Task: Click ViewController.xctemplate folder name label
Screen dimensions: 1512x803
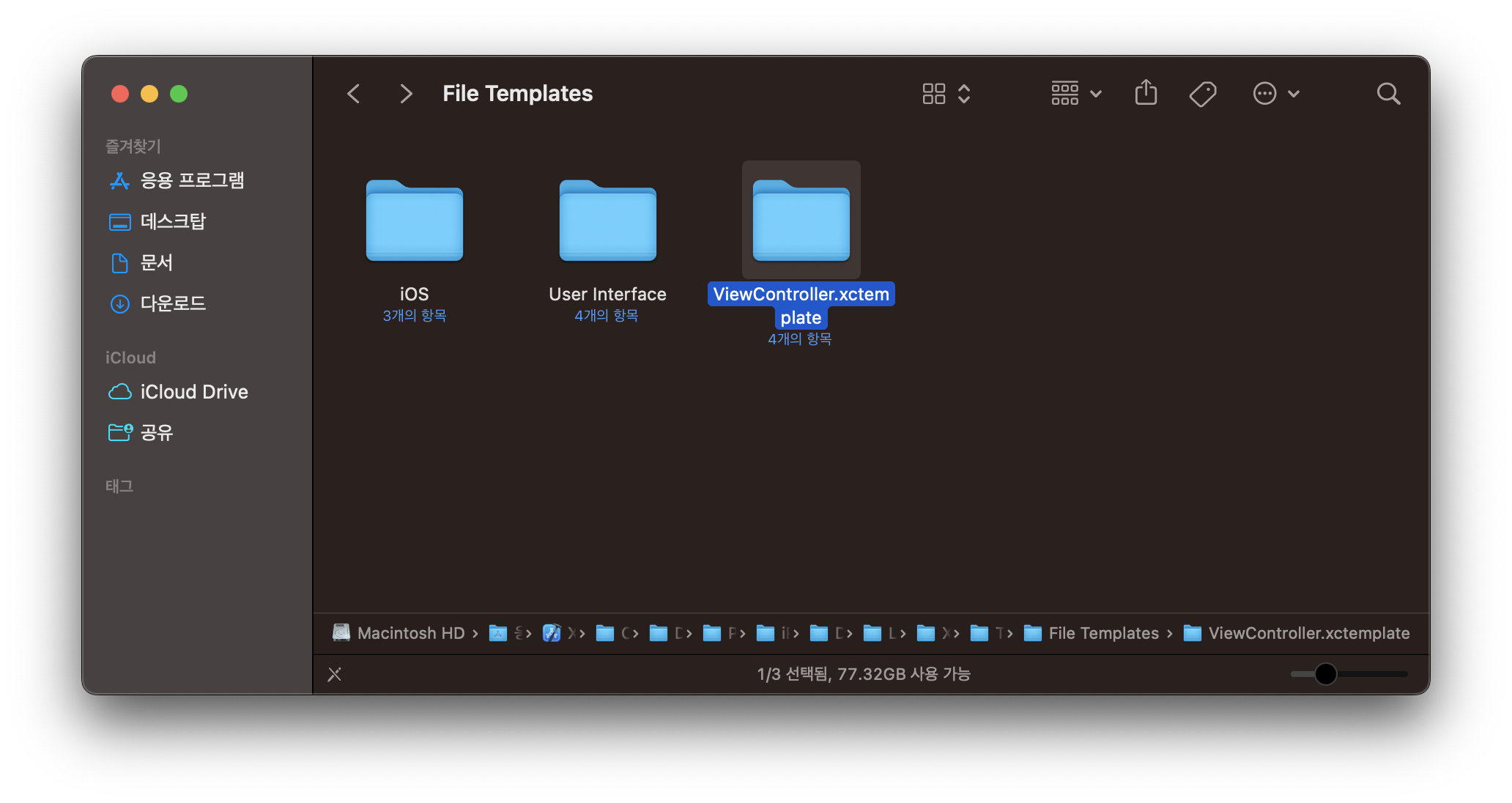Action: coord(801,306)
